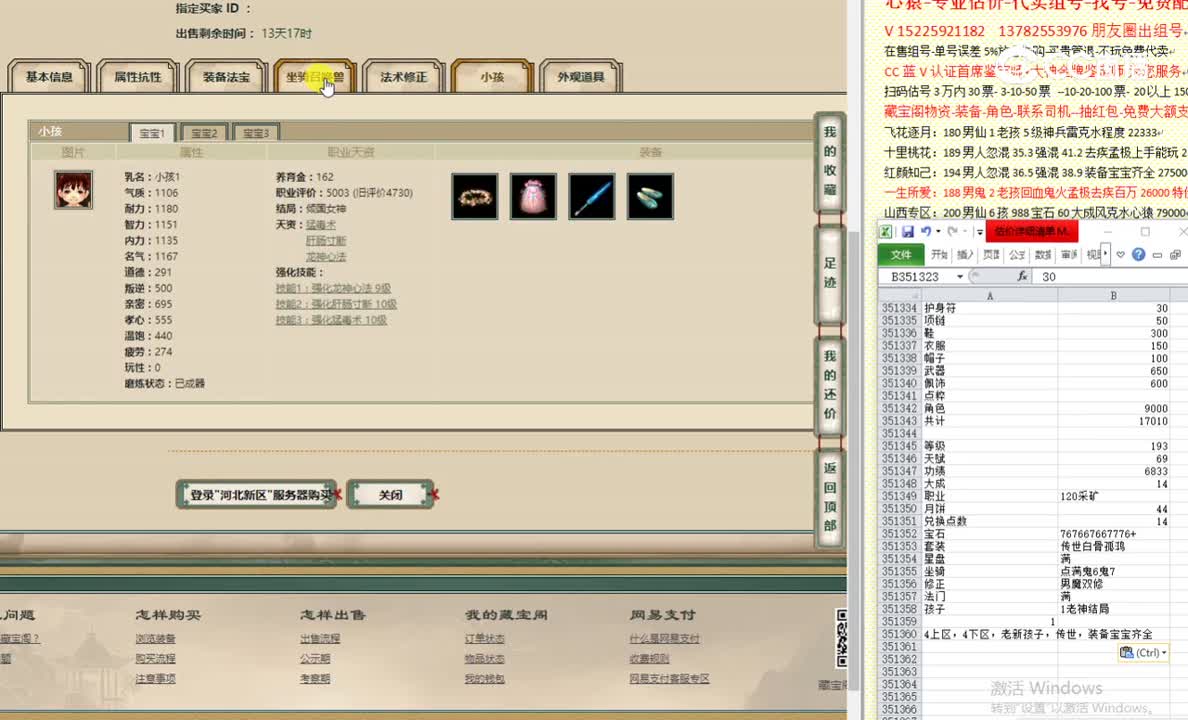This screenshot has height=720, width=1188.
Task: Click the blue sword equipment icon
Action: [592, 196]
